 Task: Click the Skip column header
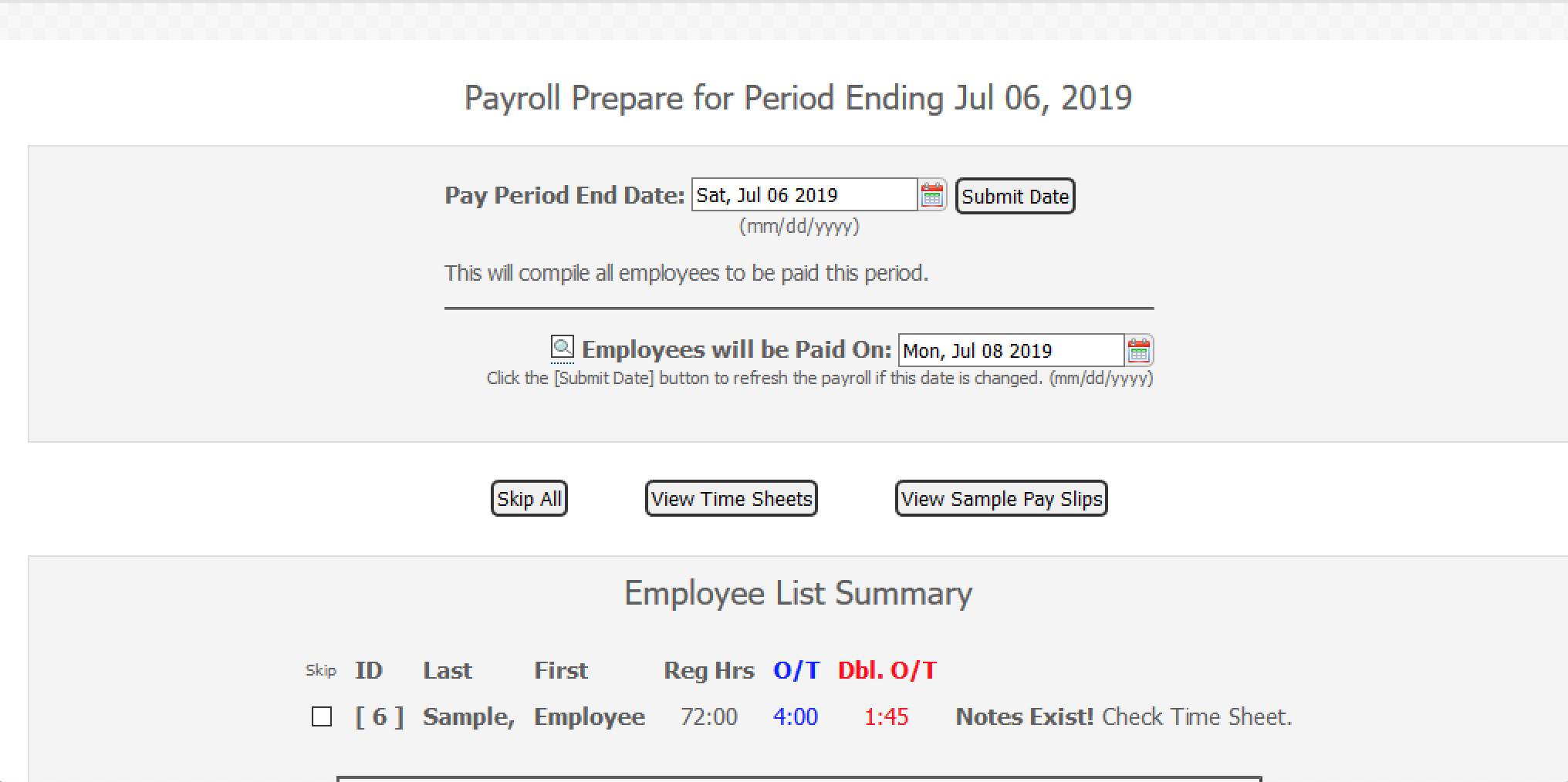(x=322, y=670)
